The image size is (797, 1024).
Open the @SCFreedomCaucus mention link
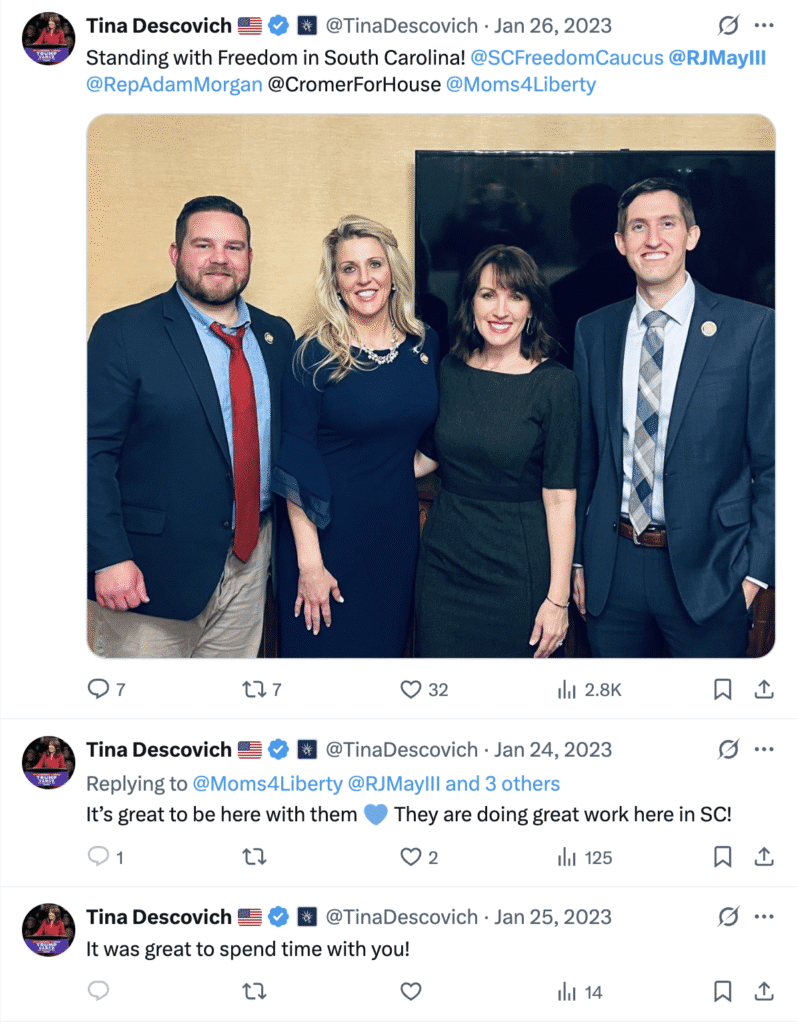(566, 57)
